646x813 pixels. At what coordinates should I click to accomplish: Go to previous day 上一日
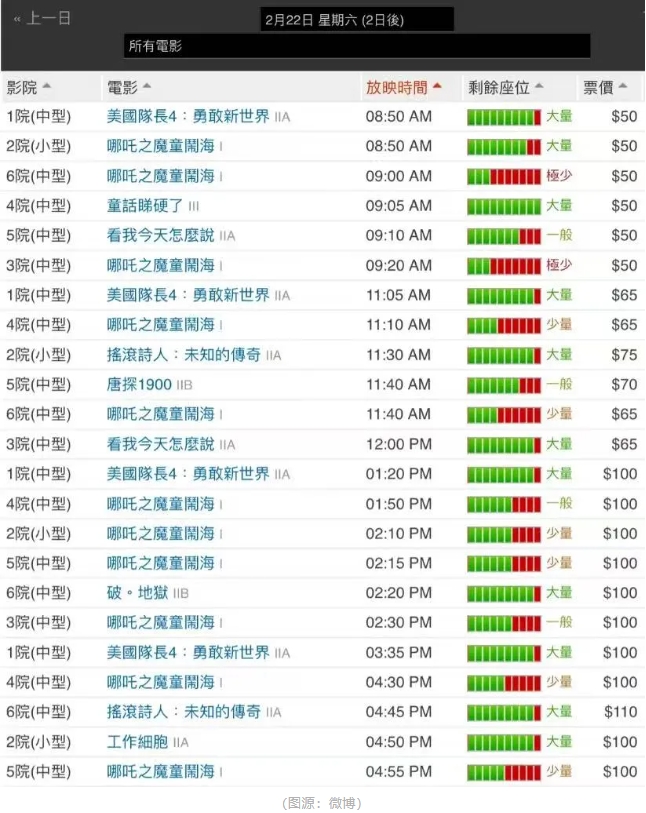[43, 19]
